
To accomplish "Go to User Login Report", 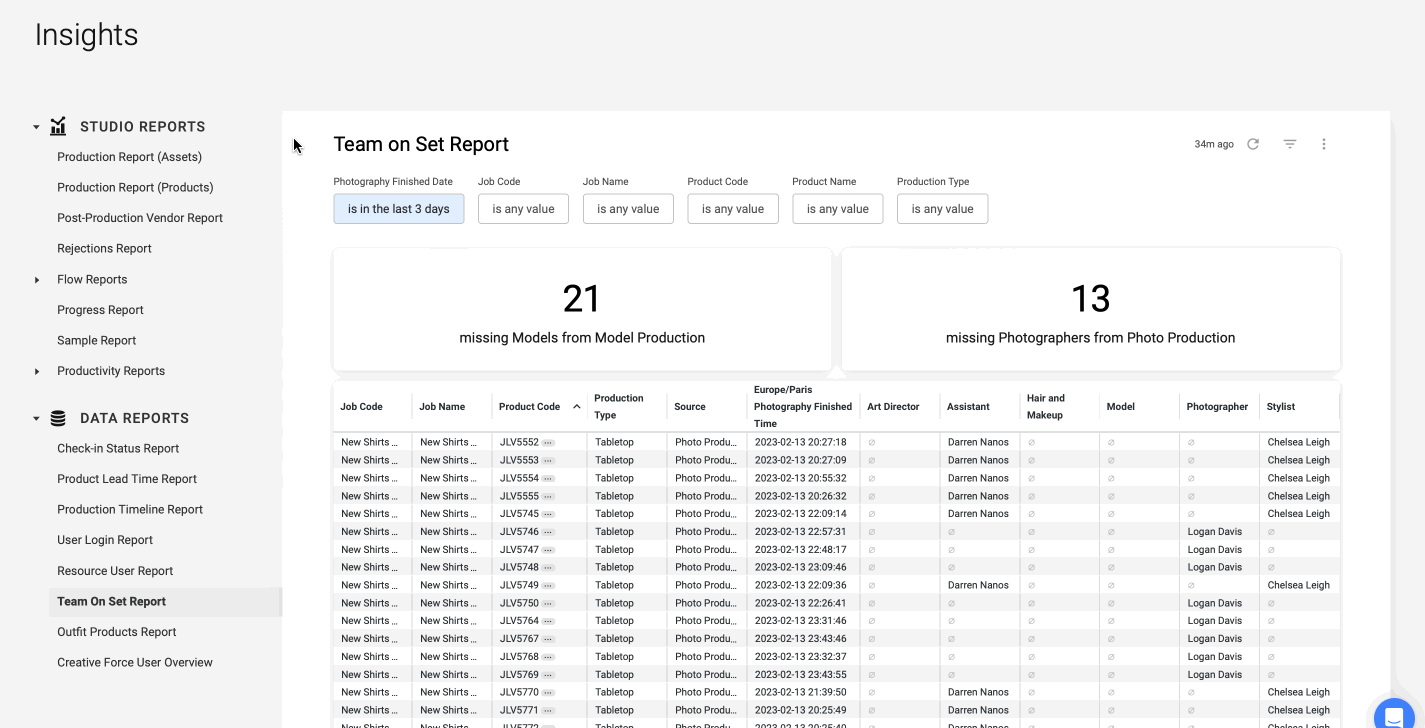I will coord(105,540).
